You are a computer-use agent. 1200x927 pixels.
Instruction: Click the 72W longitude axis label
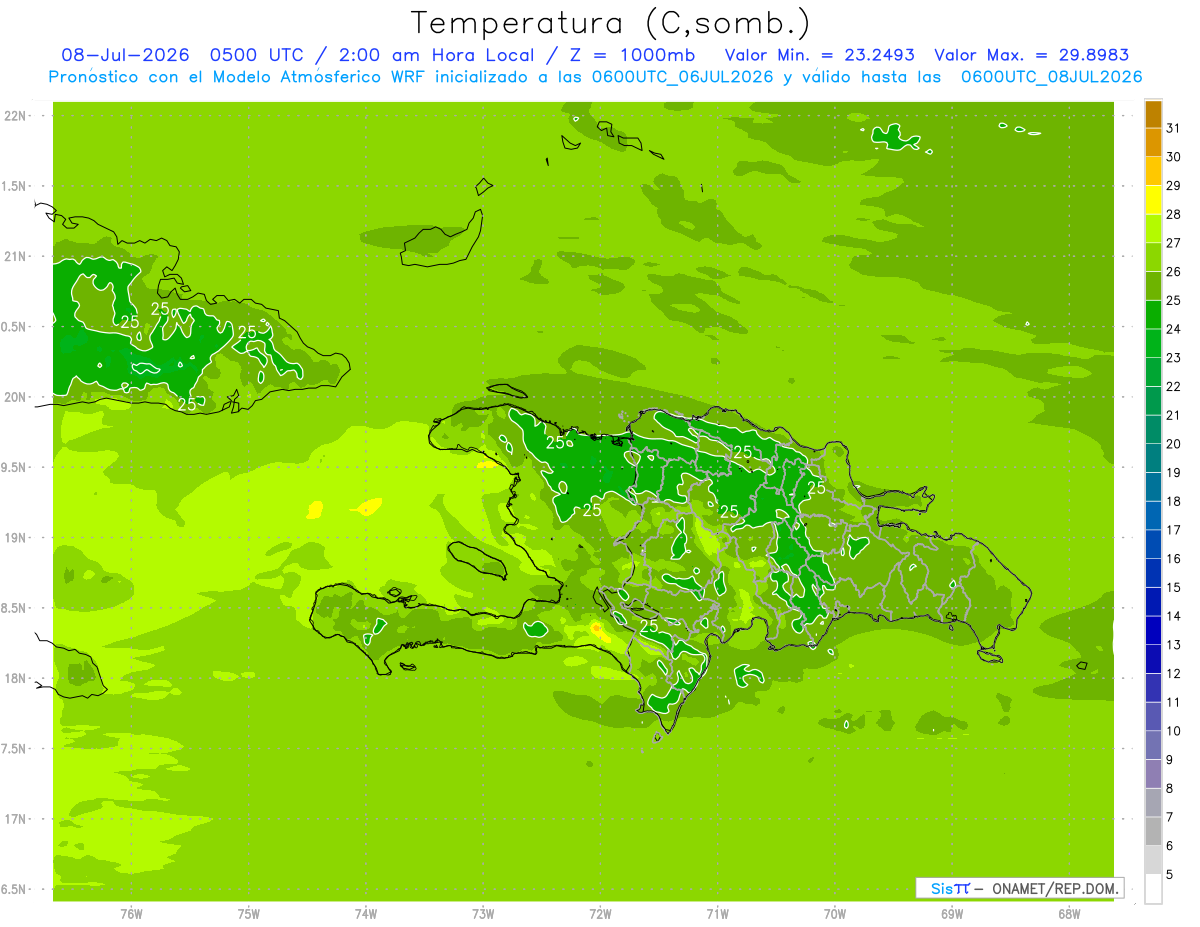[x=600, y=913]
